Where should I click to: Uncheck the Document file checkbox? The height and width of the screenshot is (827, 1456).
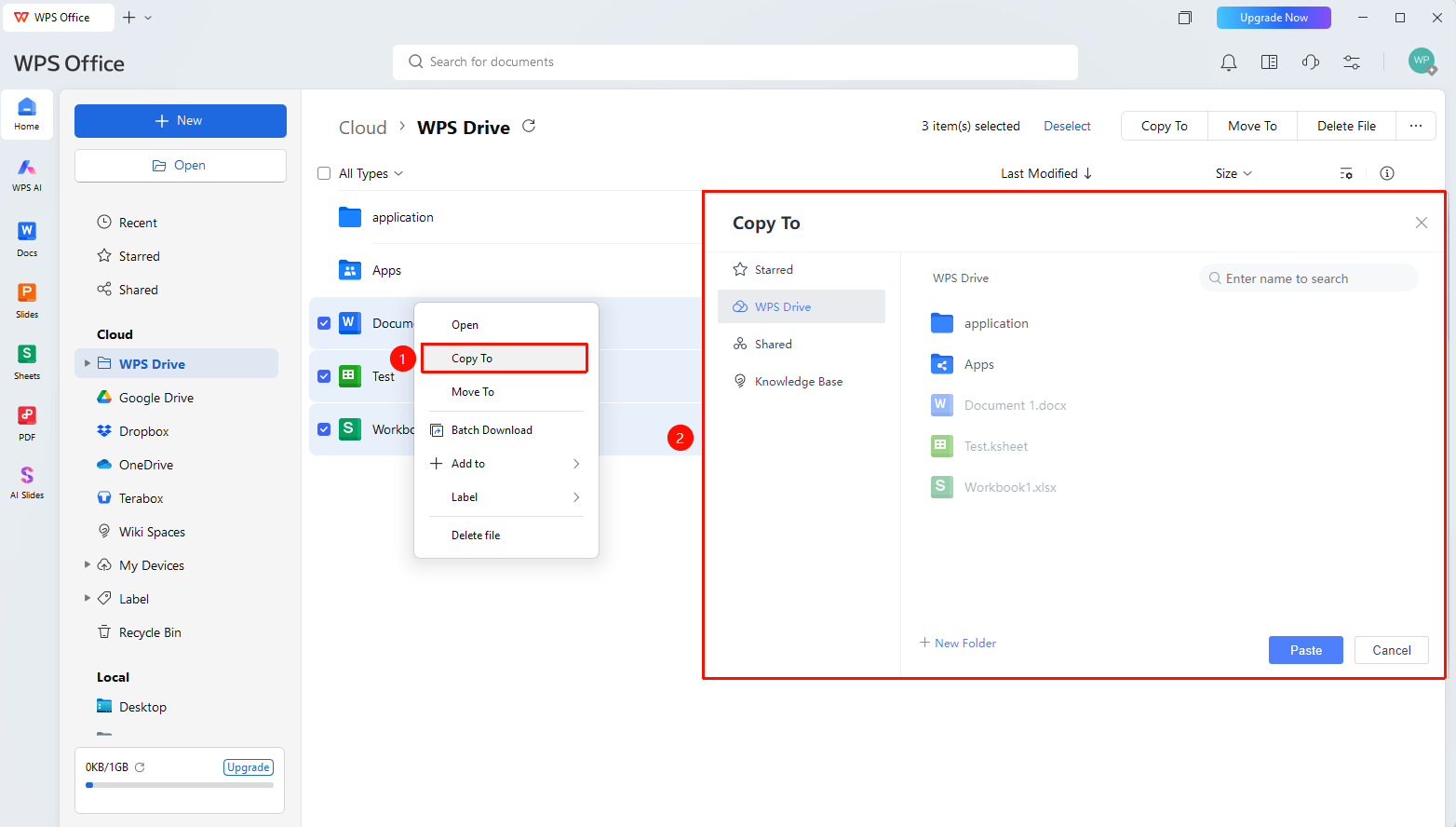[x=324, y=323]
